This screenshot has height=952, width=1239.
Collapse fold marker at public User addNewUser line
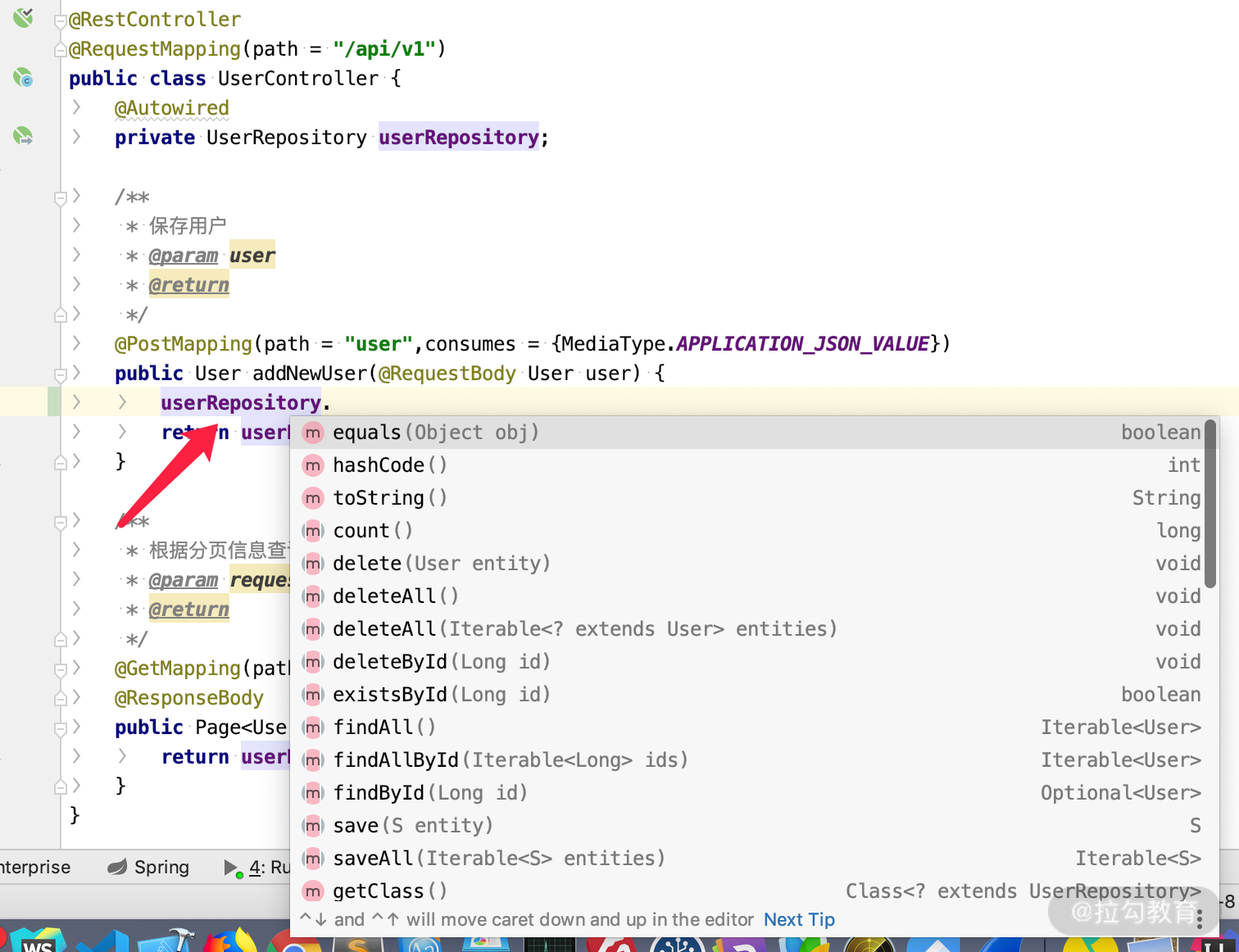pyautogui.click(x=60, y=374)
